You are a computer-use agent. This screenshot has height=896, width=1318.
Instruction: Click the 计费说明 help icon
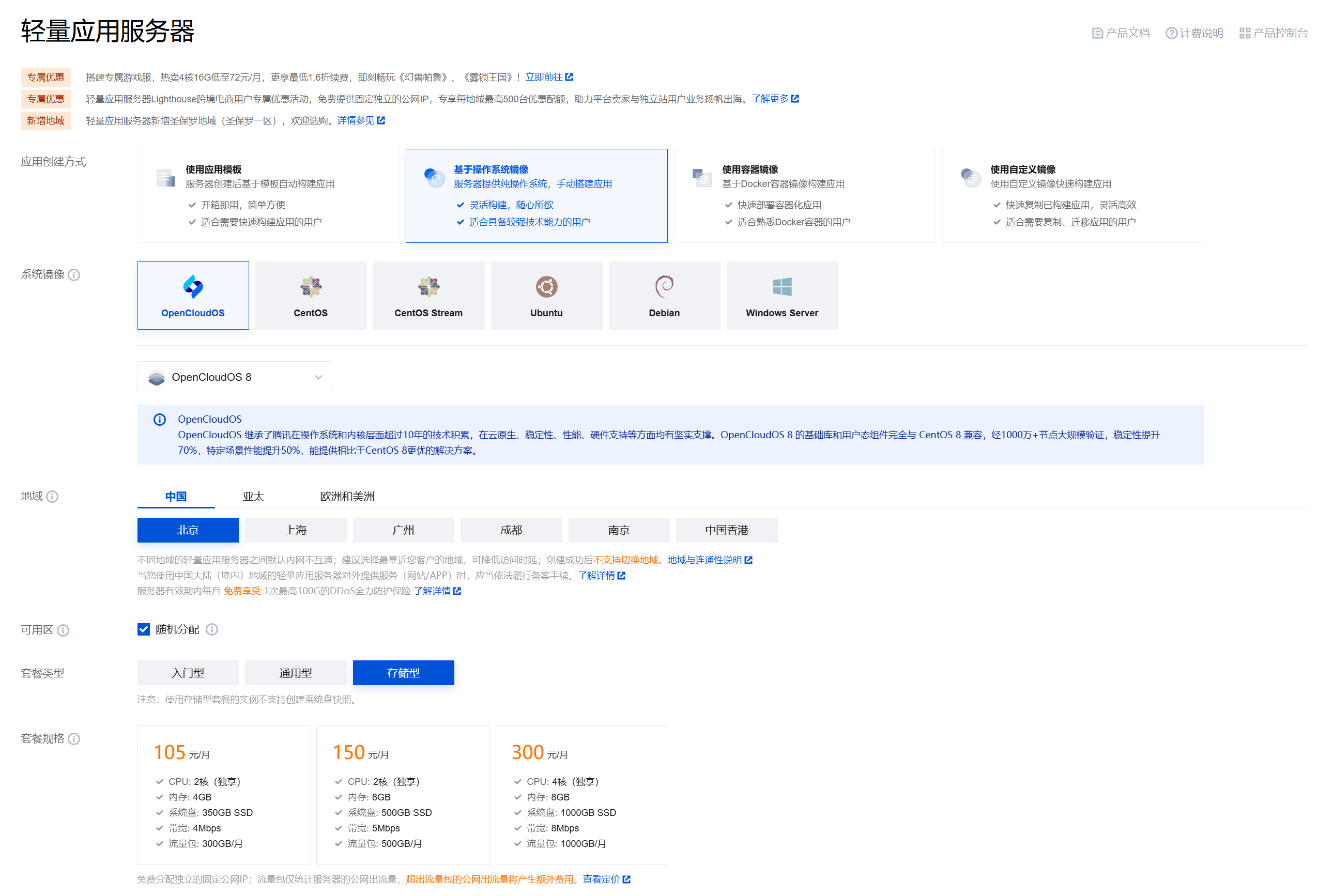click(1171, 34)
